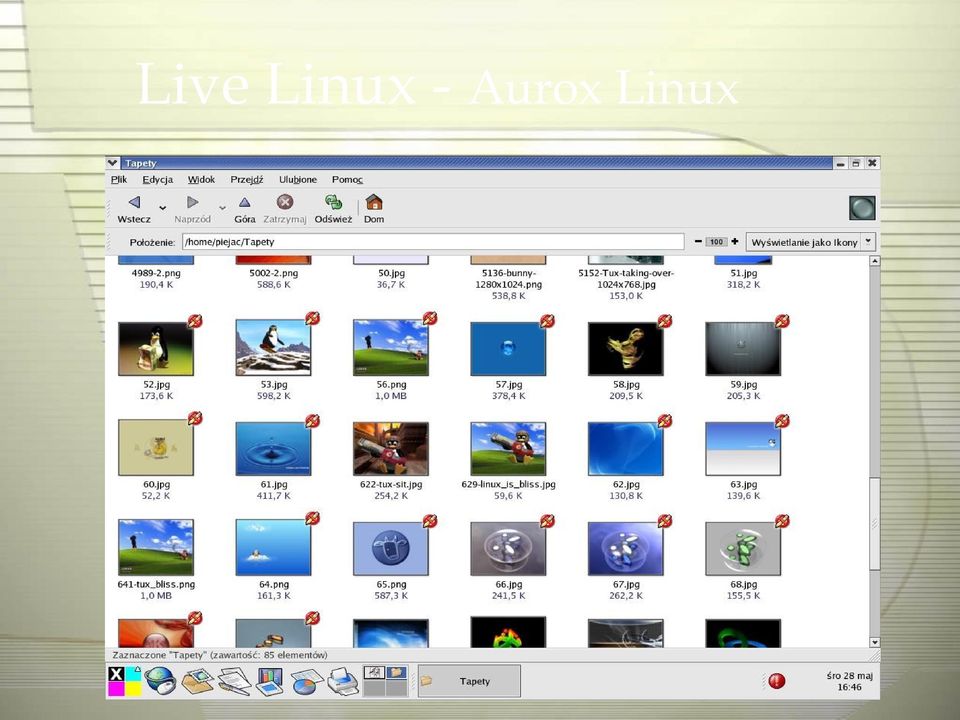Click the file name 63.jpg
960x720 pixels.
pyautogui.click(x=743, y=484)
